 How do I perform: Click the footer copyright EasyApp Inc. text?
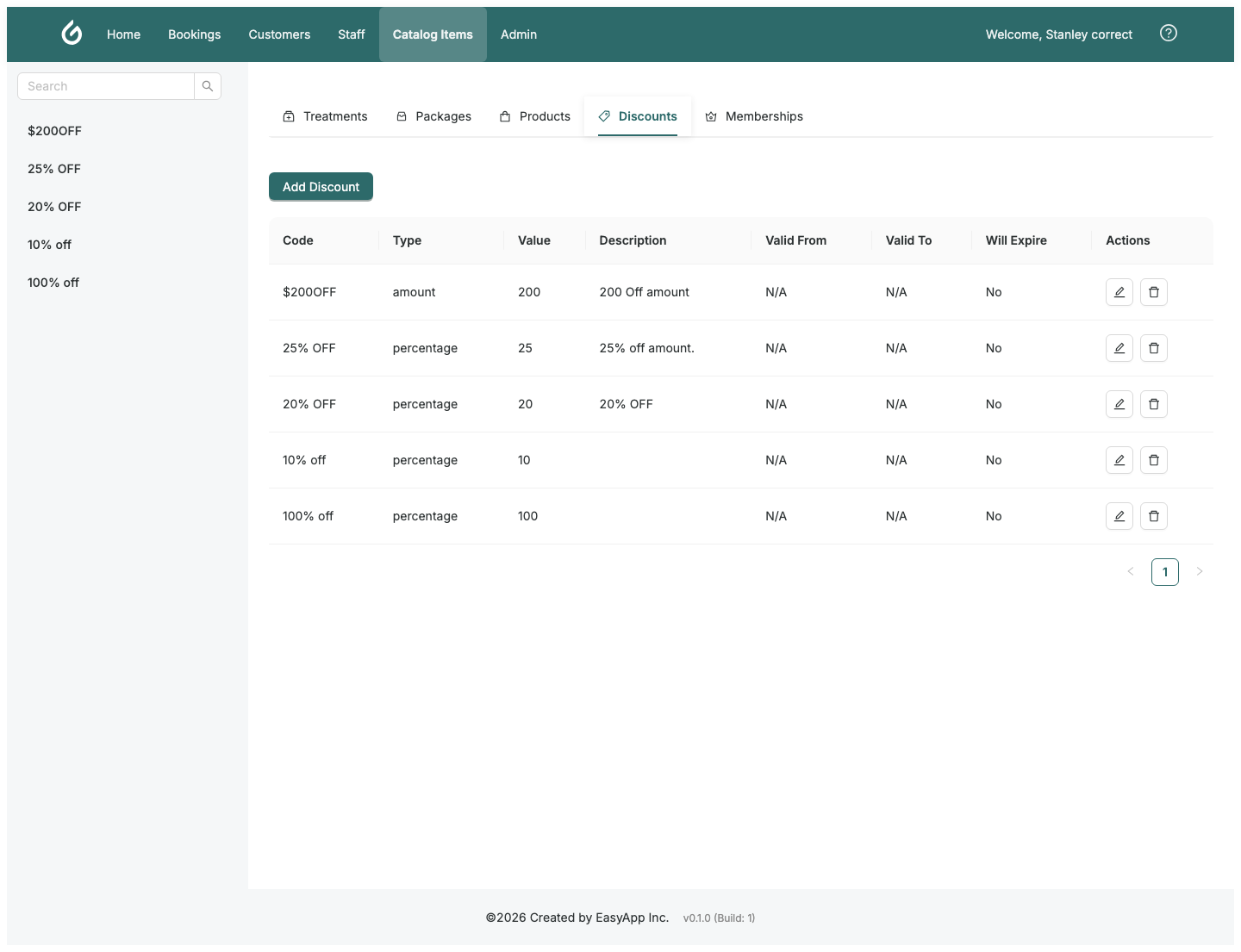(577, 918)
